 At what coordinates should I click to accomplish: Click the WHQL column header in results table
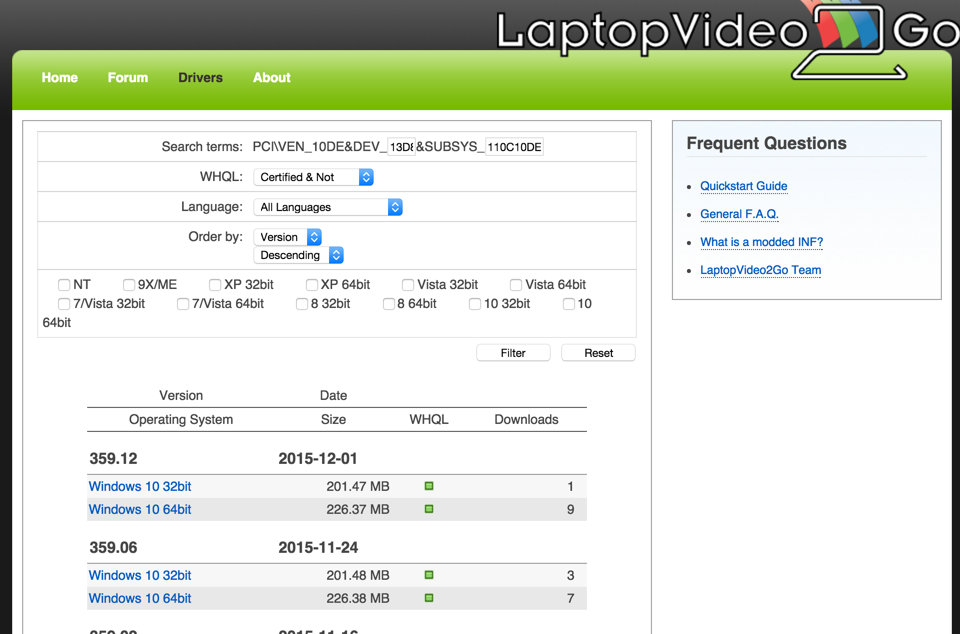429,420
